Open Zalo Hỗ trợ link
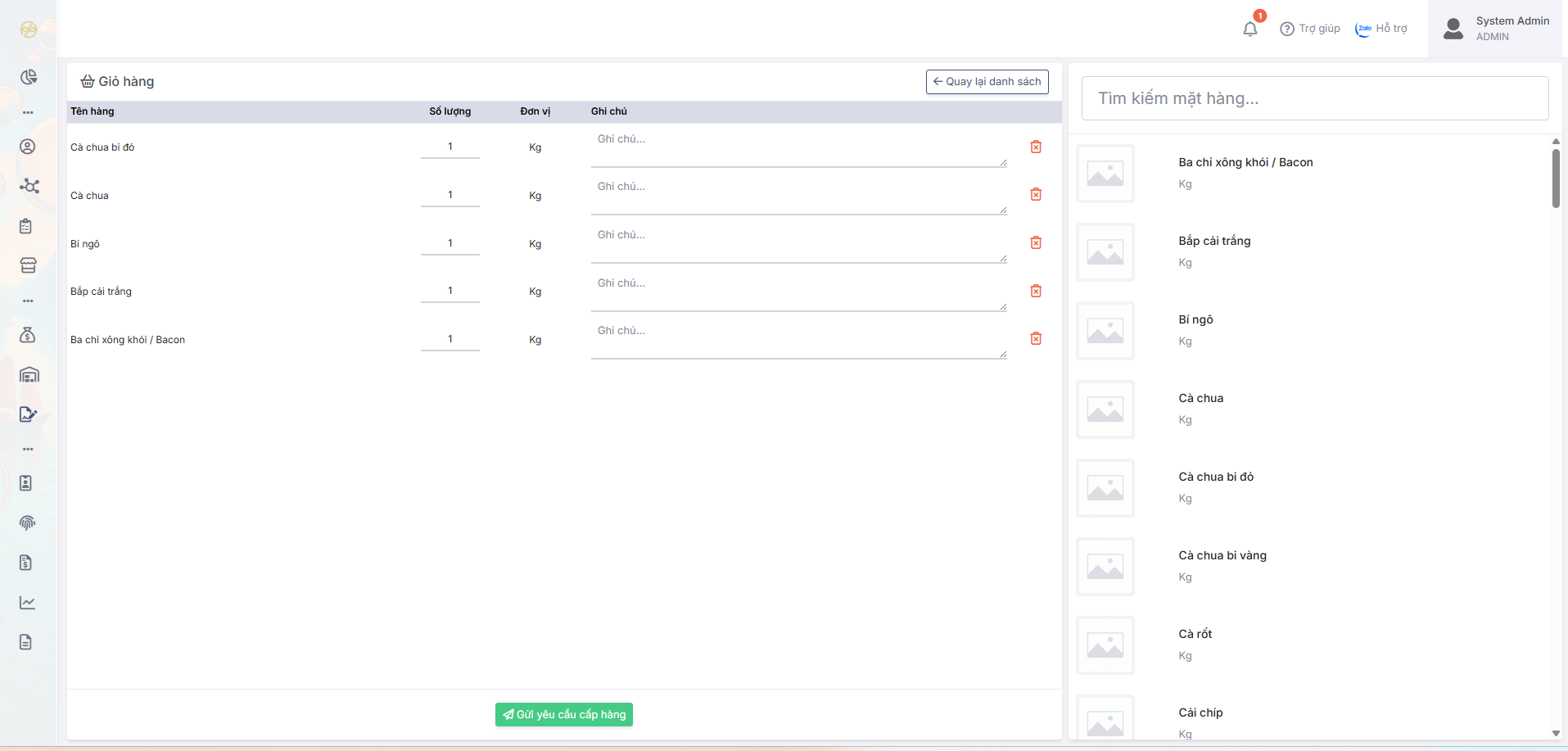The image size is (1568, 751). [x=1381, y=29]
